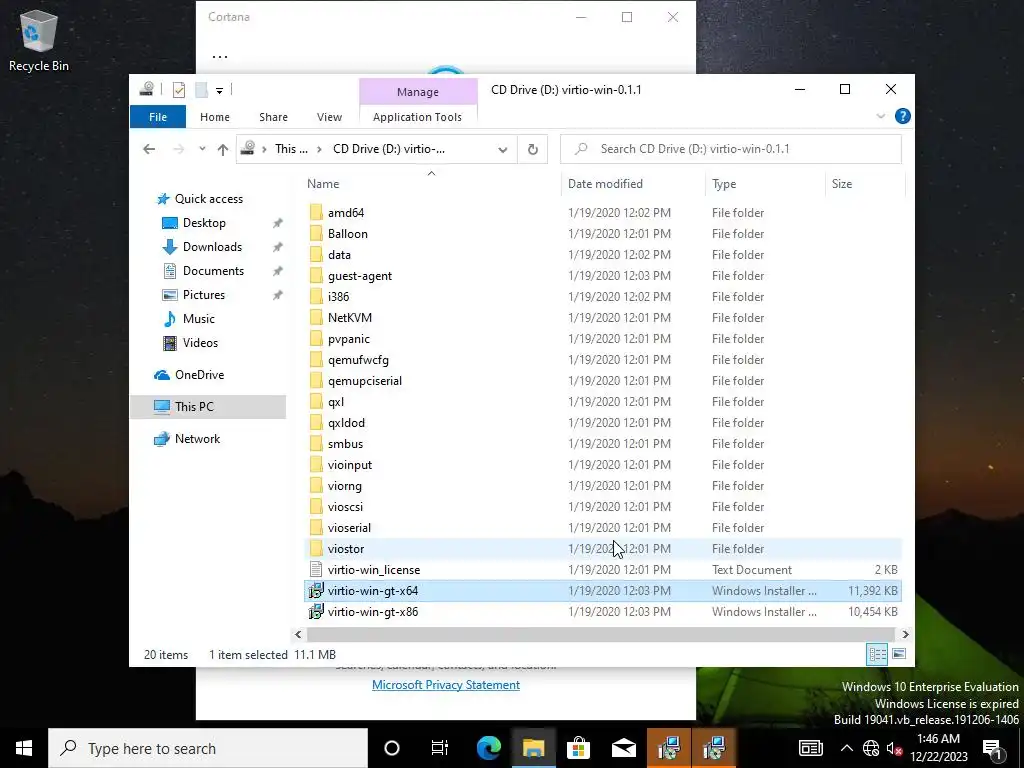Select the vioscsi folder
This screenshot has height=768, width=1024.
pos(345,507)
